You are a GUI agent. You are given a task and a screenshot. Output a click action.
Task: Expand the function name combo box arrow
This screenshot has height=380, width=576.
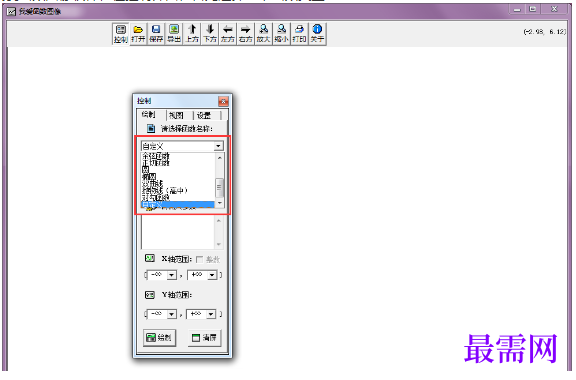(x=219, y=146)
